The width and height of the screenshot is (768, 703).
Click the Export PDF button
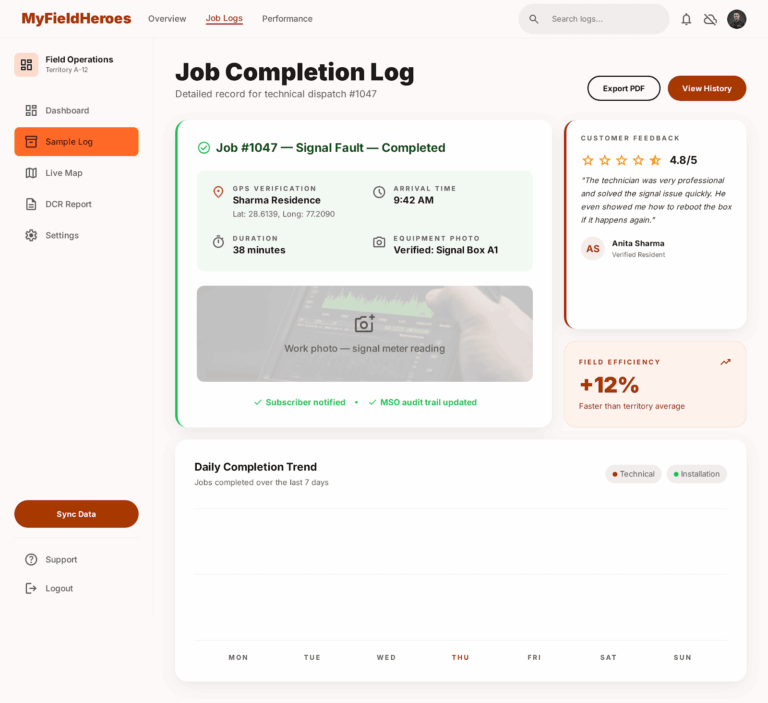click(624, 88)
